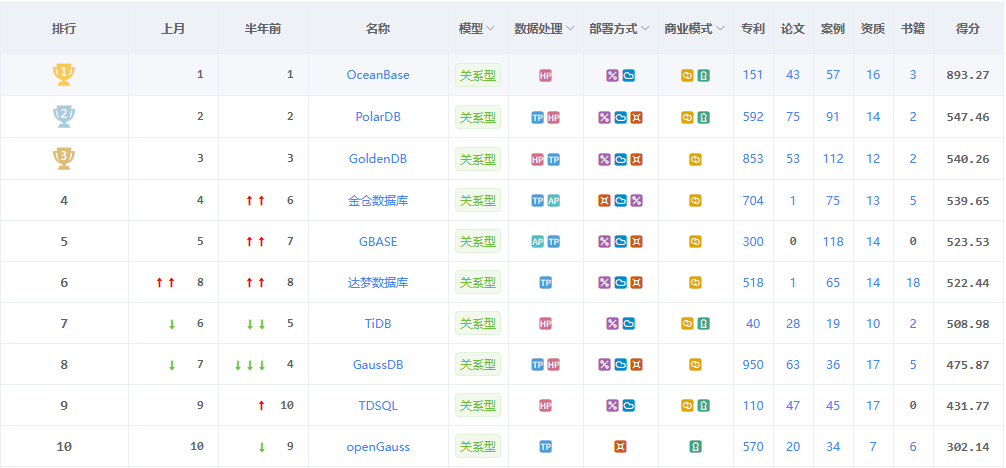This screenshot has height=468, width=1006.
Task: Click the qualification count 7 for openGauss
Action: point(873,447)
